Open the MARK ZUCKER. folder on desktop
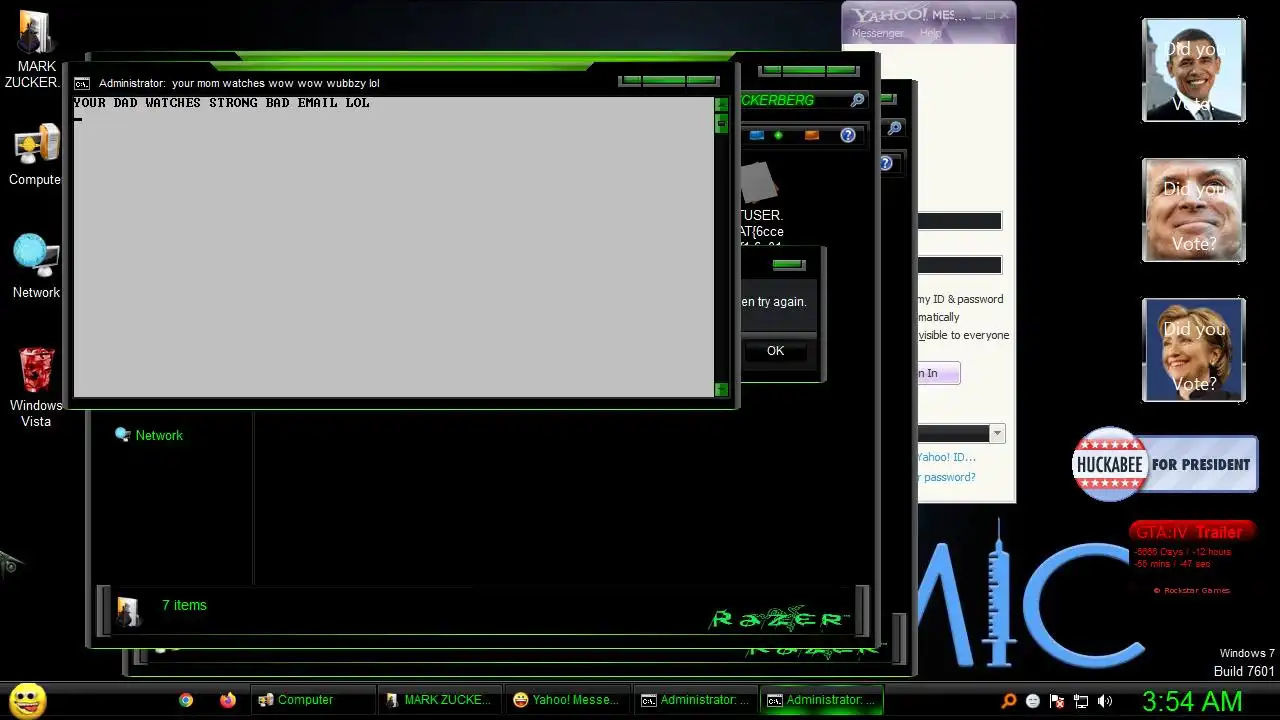The height and width of the screenshot is (720, 1280). [36, 48]
